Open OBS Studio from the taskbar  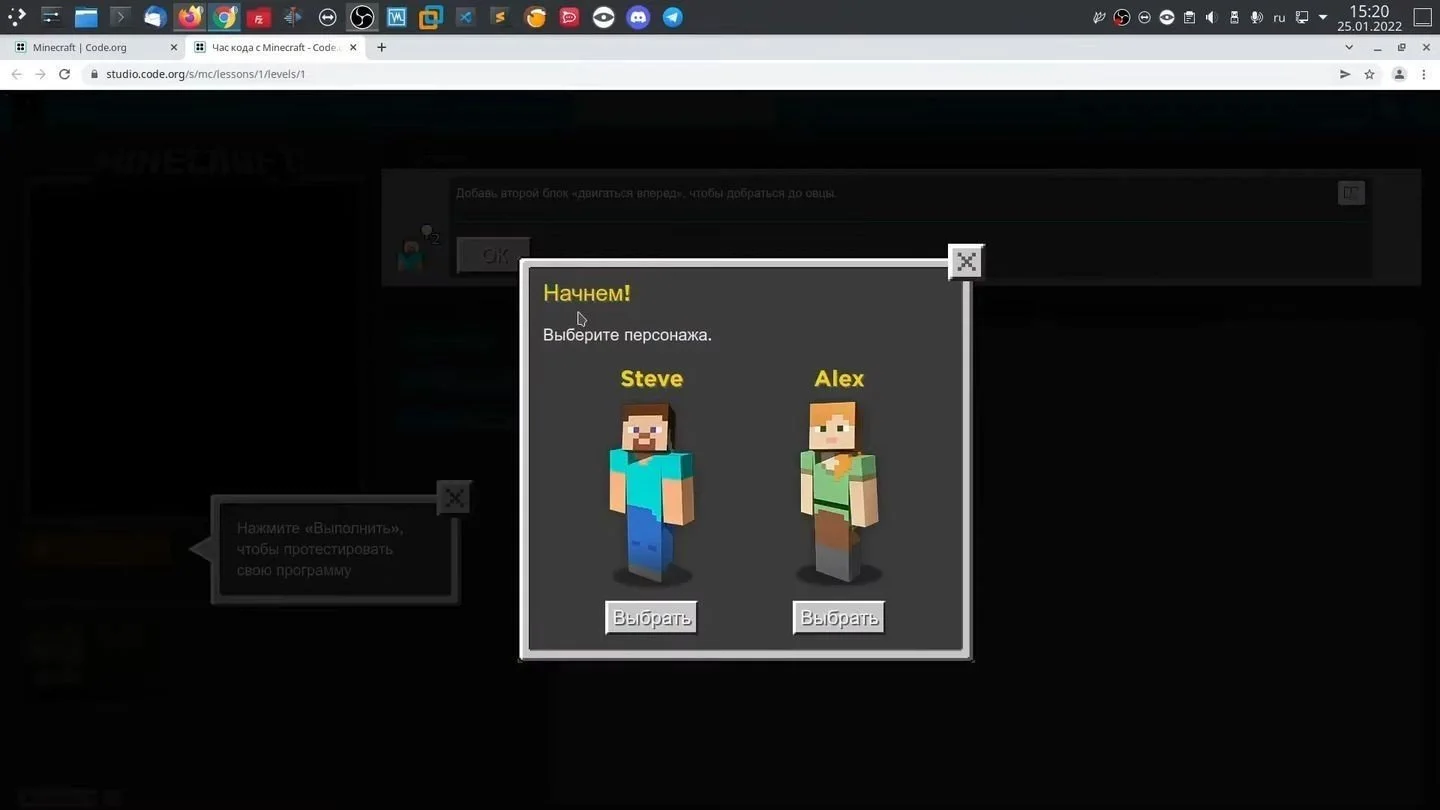362,17
